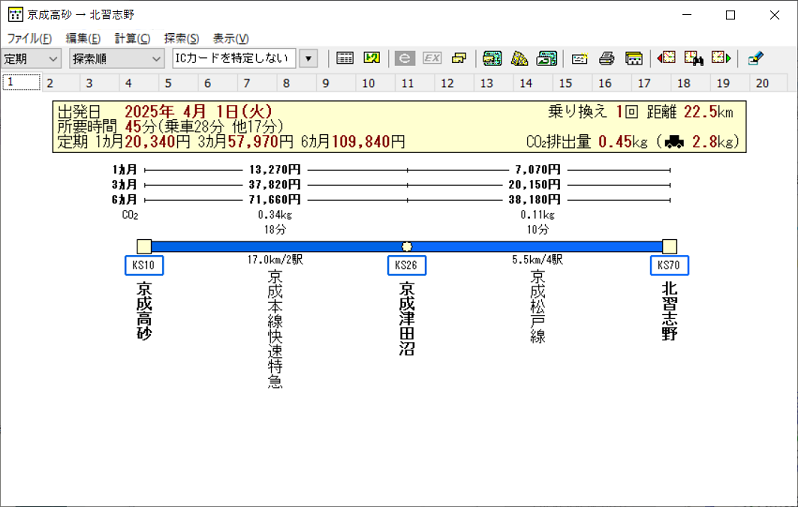Click the app icon in title bar

(x=15, y=15)
